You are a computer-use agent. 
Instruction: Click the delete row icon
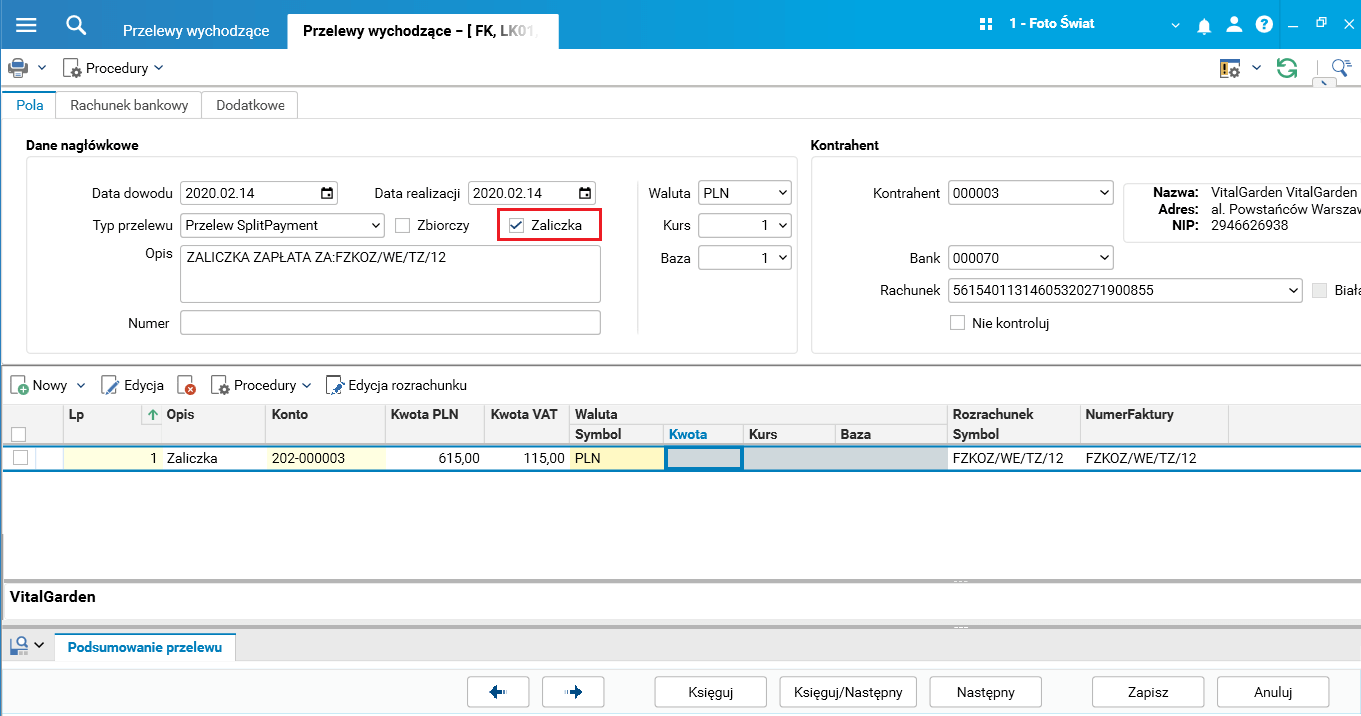pos(186,385)
